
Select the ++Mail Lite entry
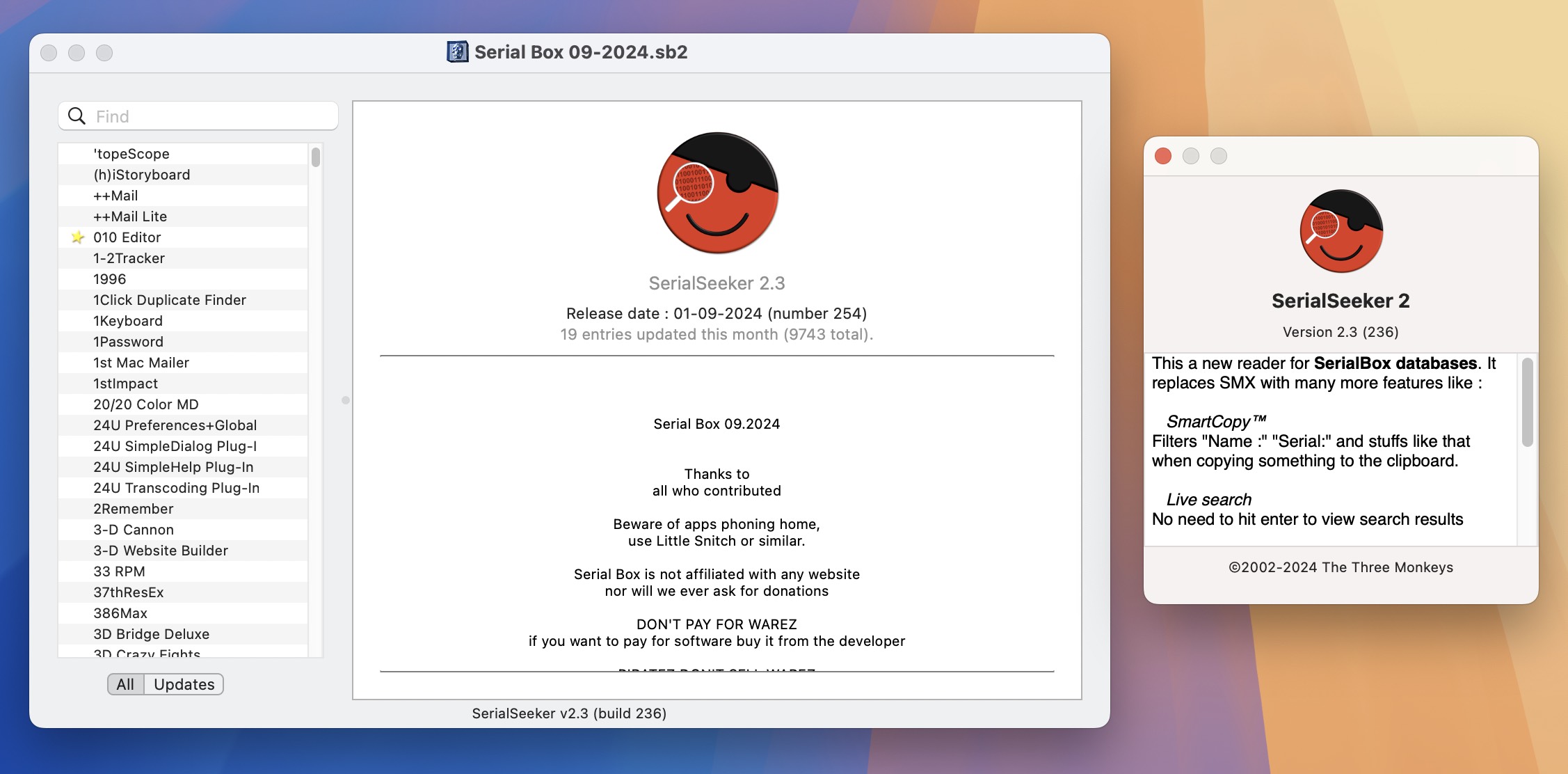point(184,216)
